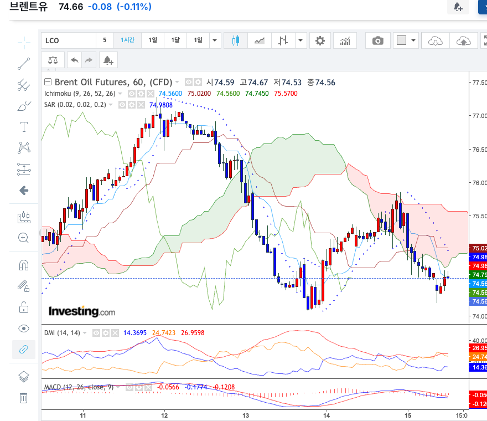Click the zoom out magnifier icon
Image resolution: width=487 pixels, height=421 pixels.
pos(24,238)
